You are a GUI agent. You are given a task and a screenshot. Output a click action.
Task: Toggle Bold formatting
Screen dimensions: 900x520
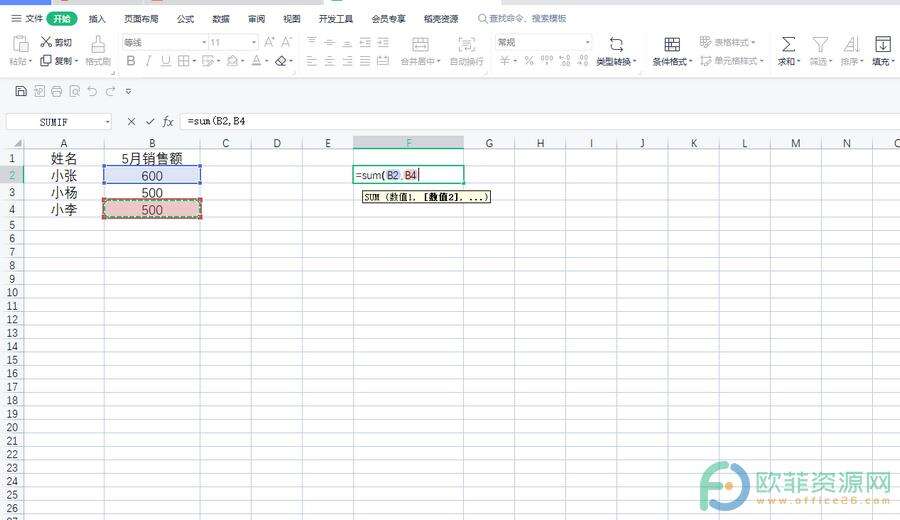coord(131,60)
